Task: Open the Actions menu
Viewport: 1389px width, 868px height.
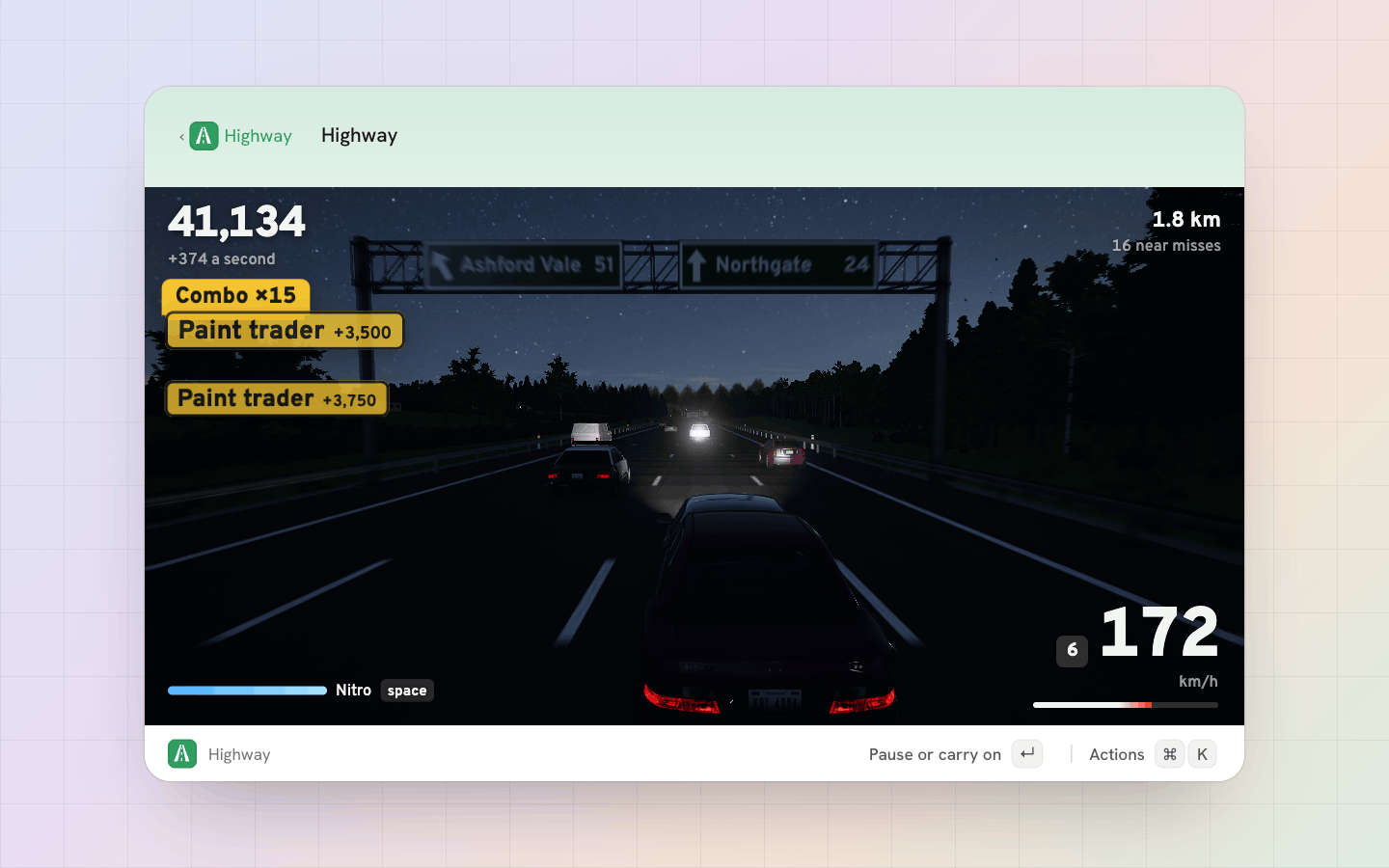Action: [x=1116, y=754]
